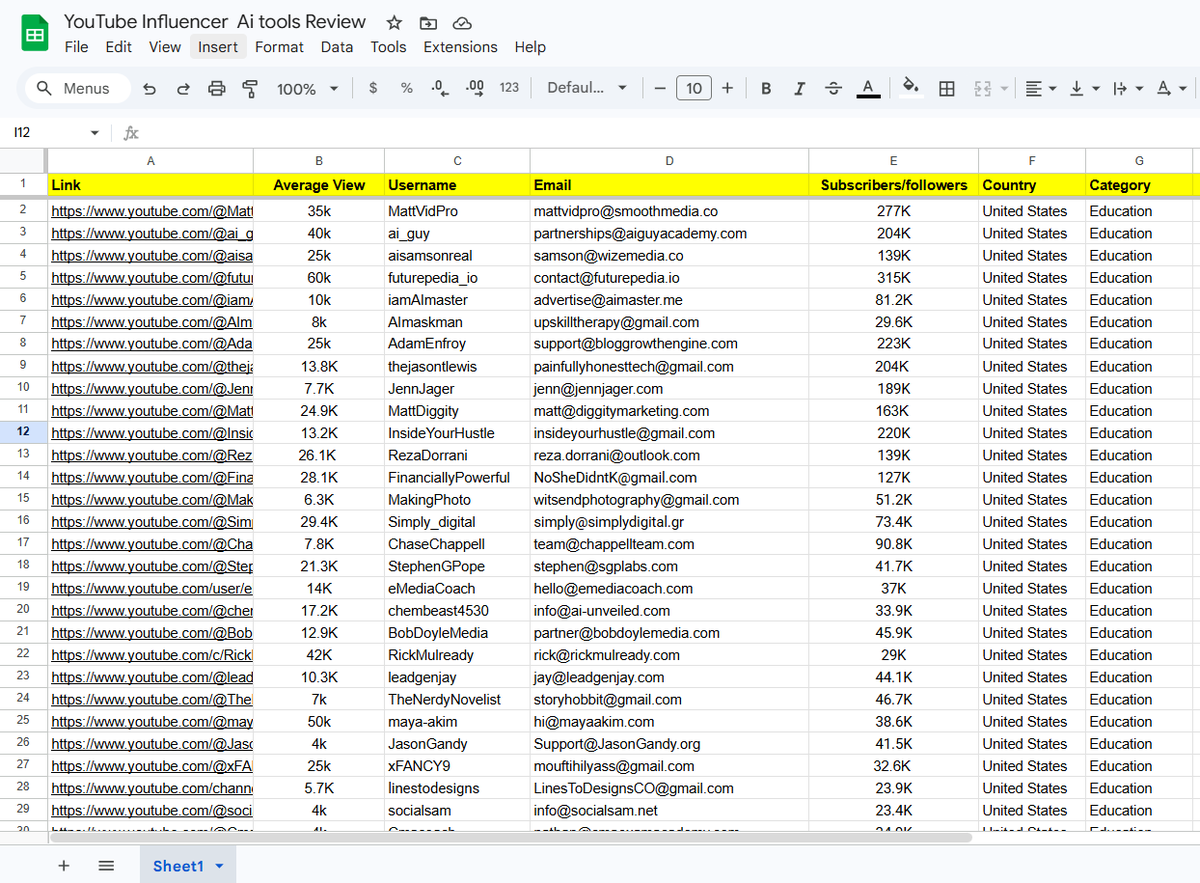Open the Extensions menu
1200x883 pixels.
pyautogui.click(x=460, y=47)
